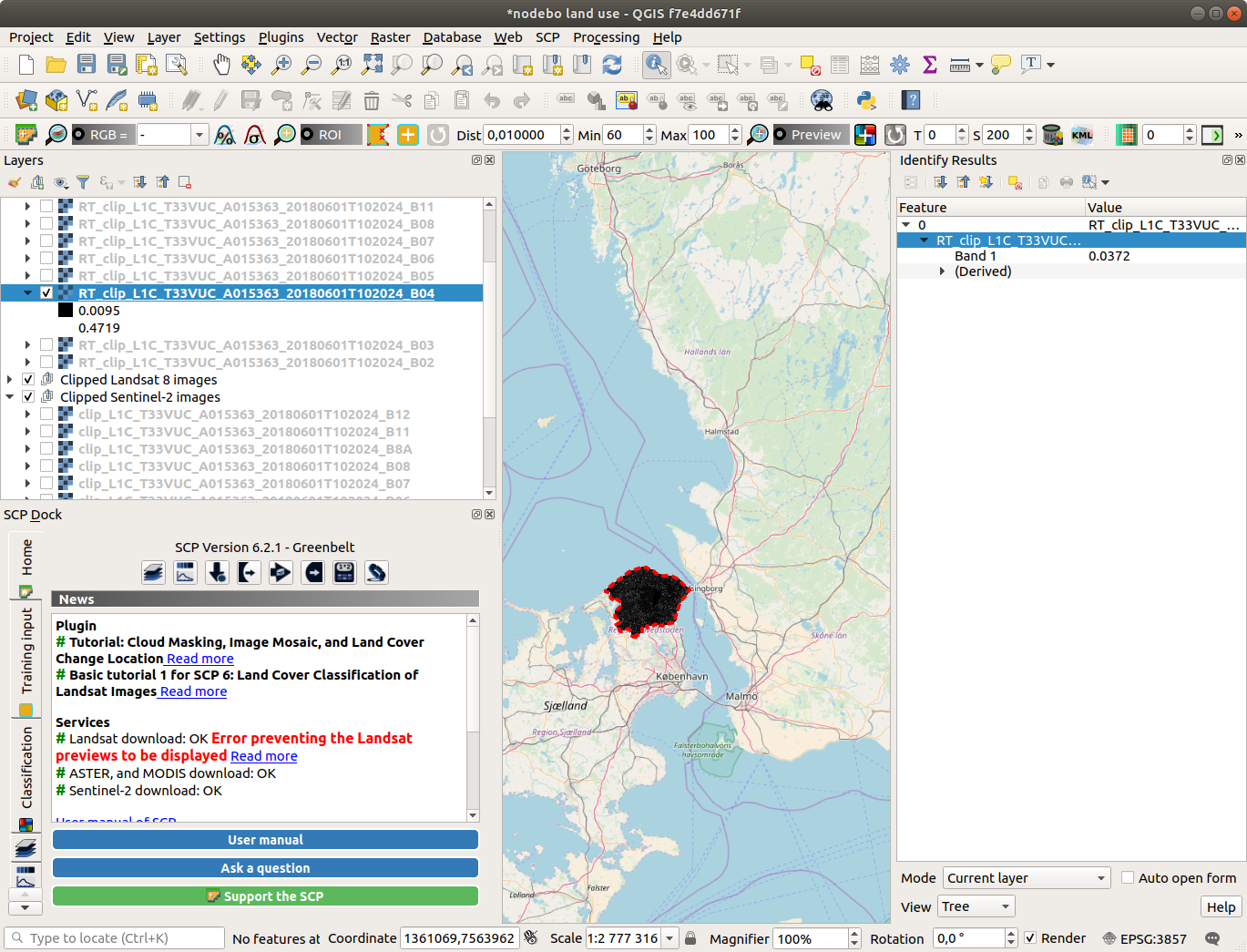This screenshot has height=952, width=1247.
Task: Click the Zoom Full extent icon
Action: pyautogui.click(x=372, y=64)
